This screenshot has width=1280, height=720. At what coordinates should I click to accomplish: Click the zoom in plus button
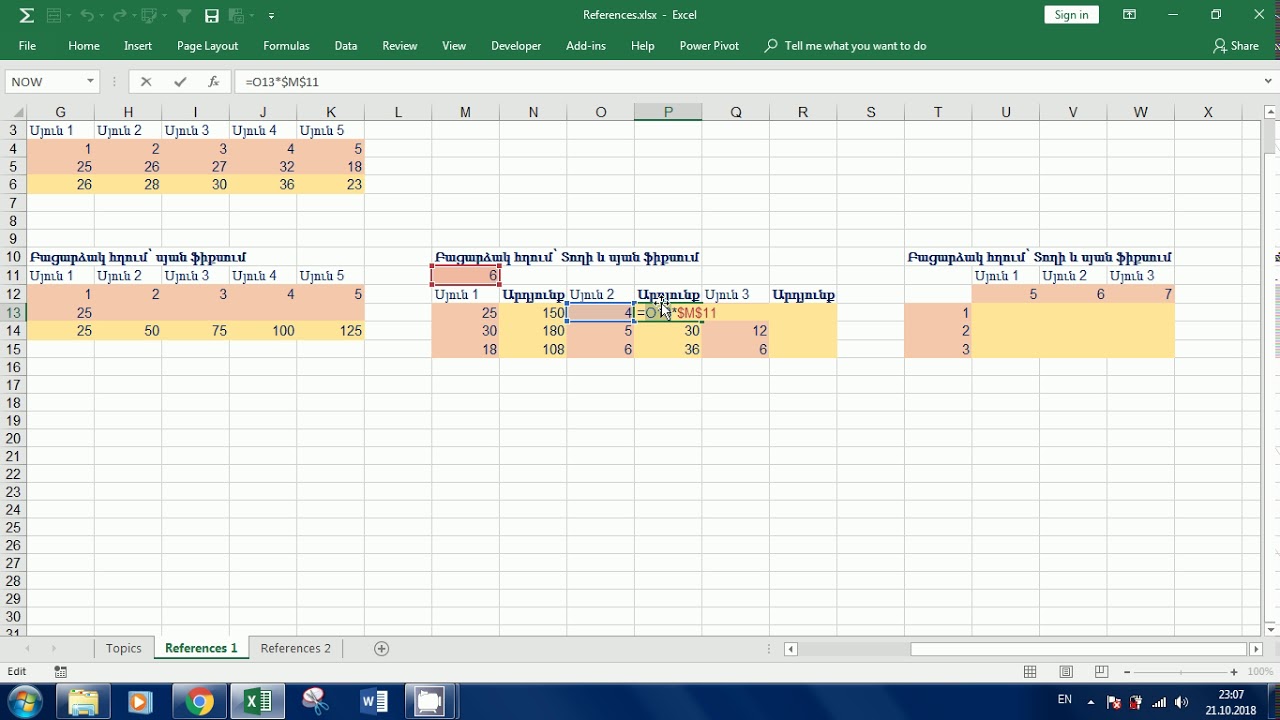coord(1234,672)
